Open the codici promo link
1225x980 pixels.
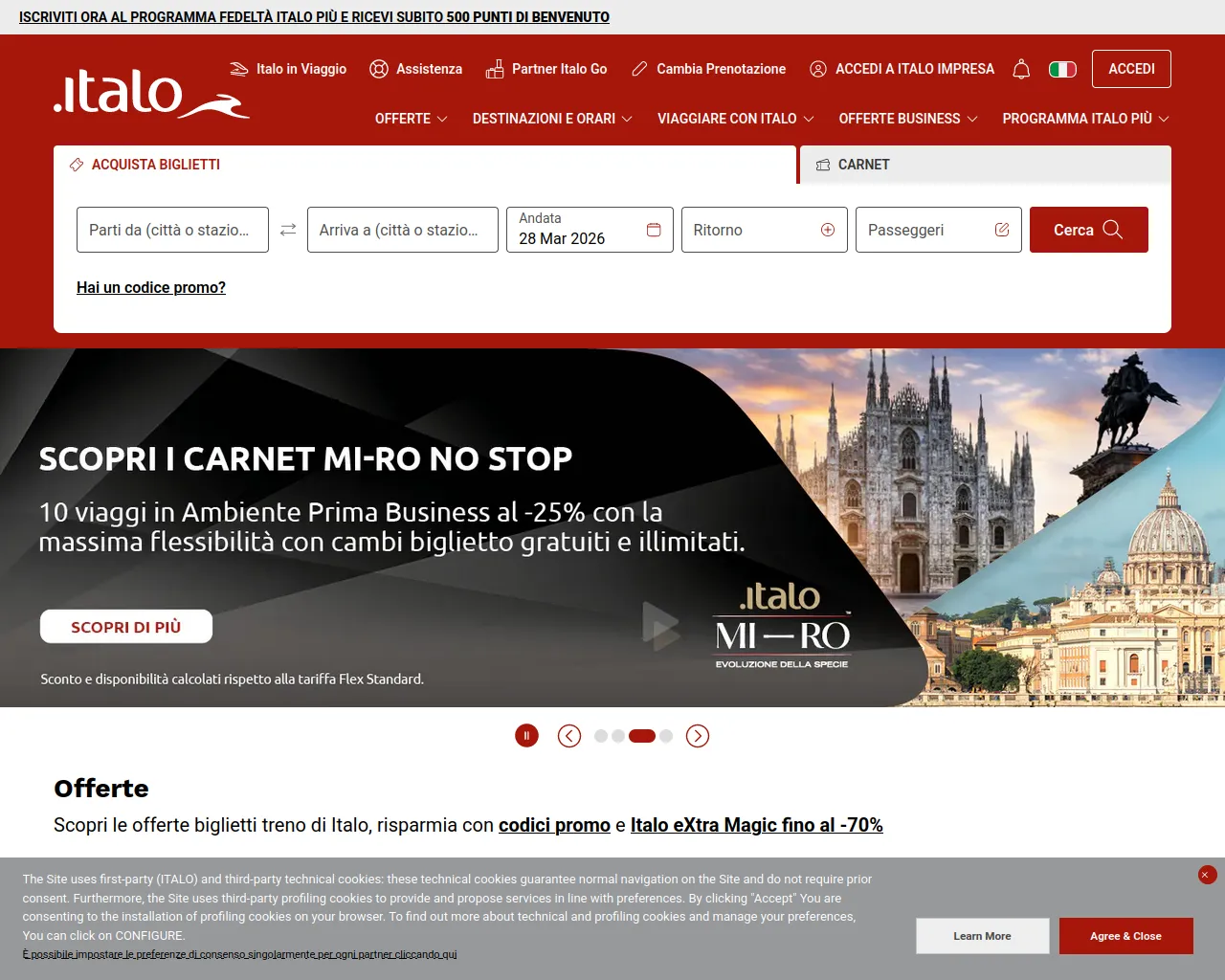coord(554,825)
